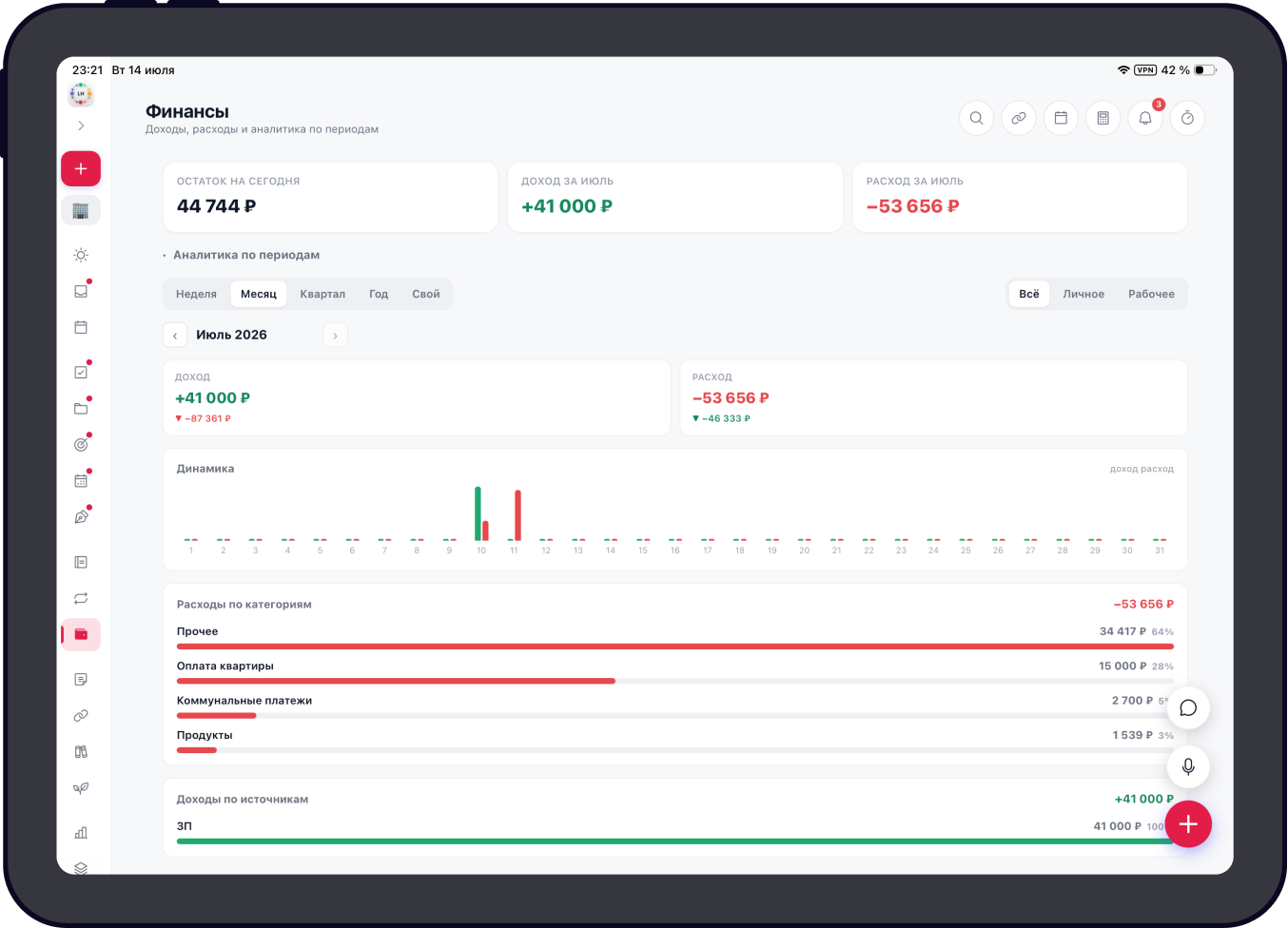Click the battery indicator in status bar
This screenshot has width=1288, height=928.
click(1205, 70)
